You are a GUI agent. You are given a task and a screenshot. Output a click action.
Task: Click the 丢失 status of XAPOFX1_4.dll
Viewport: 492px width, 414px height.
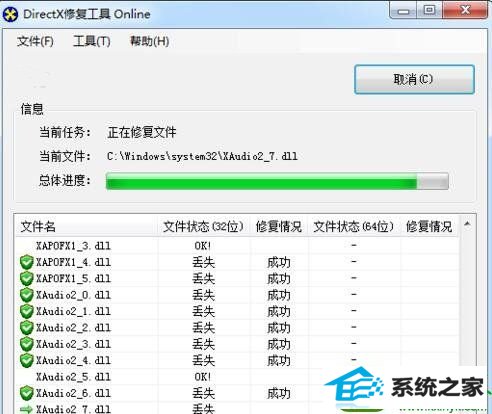click(x=204, y=262)
